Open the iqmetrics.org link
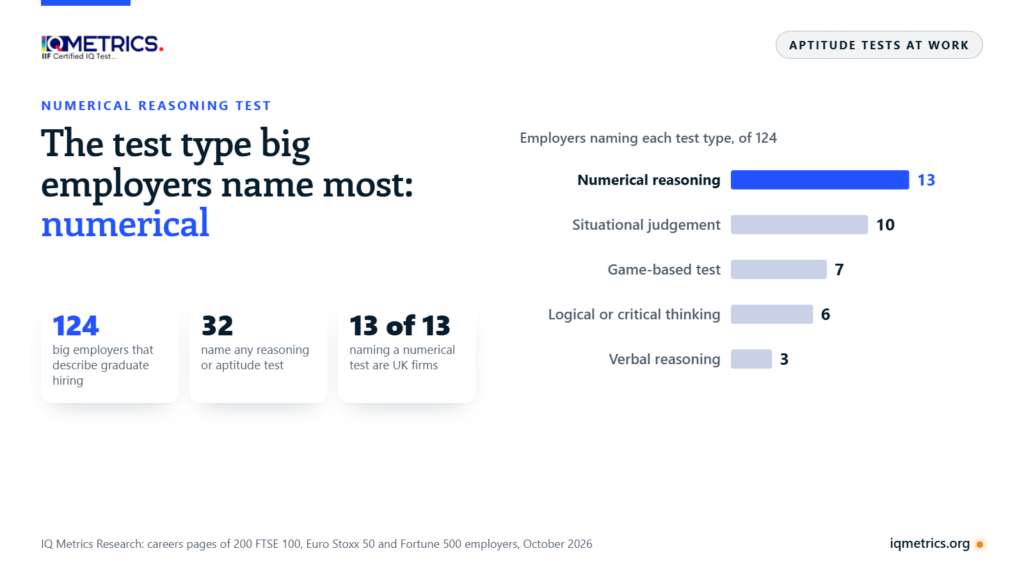Image resolution: width=1024 pixels, height=576 pixels. coord(929,543)
